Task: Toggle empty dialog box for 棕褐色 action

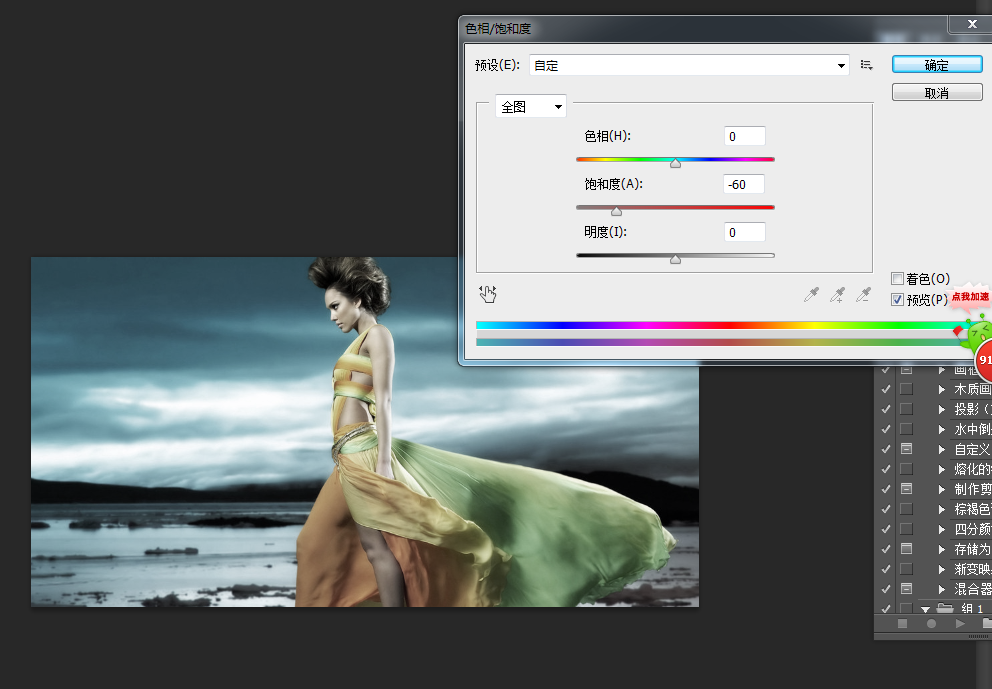Action: [x=906, y=509]
